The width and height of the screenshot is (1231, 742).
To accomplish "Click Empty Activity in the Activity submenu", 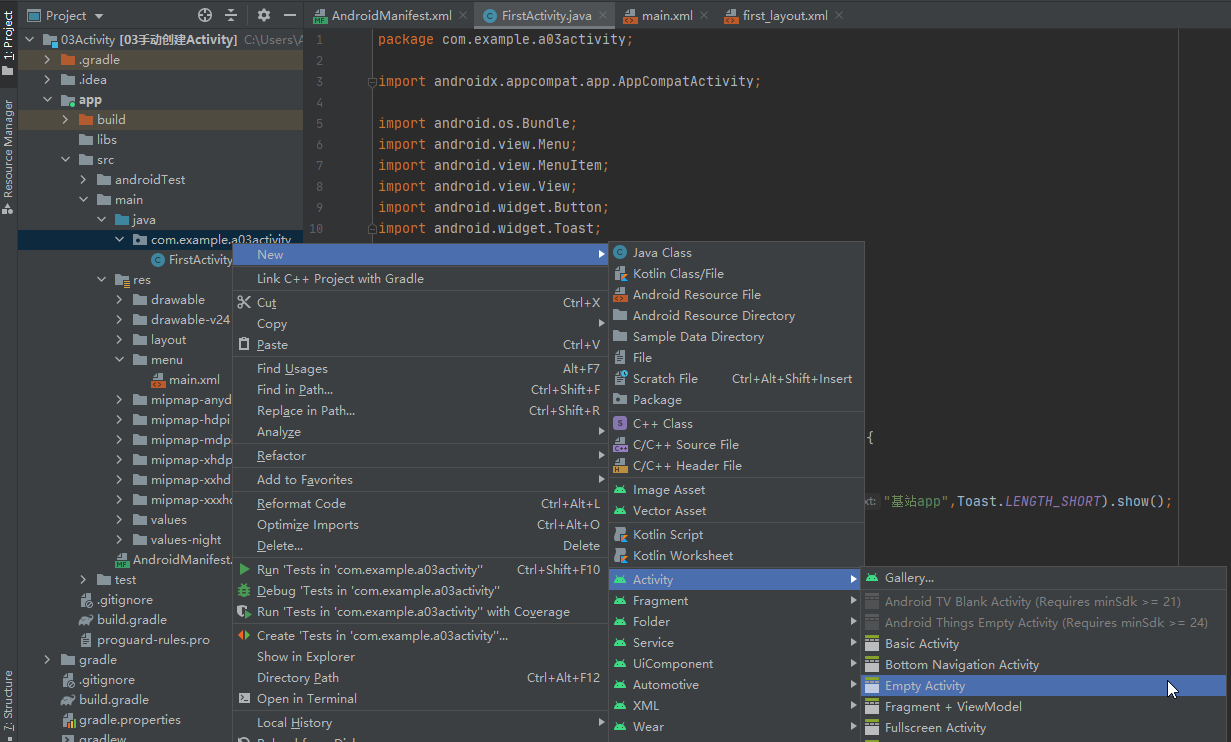I will (1044, 686).
